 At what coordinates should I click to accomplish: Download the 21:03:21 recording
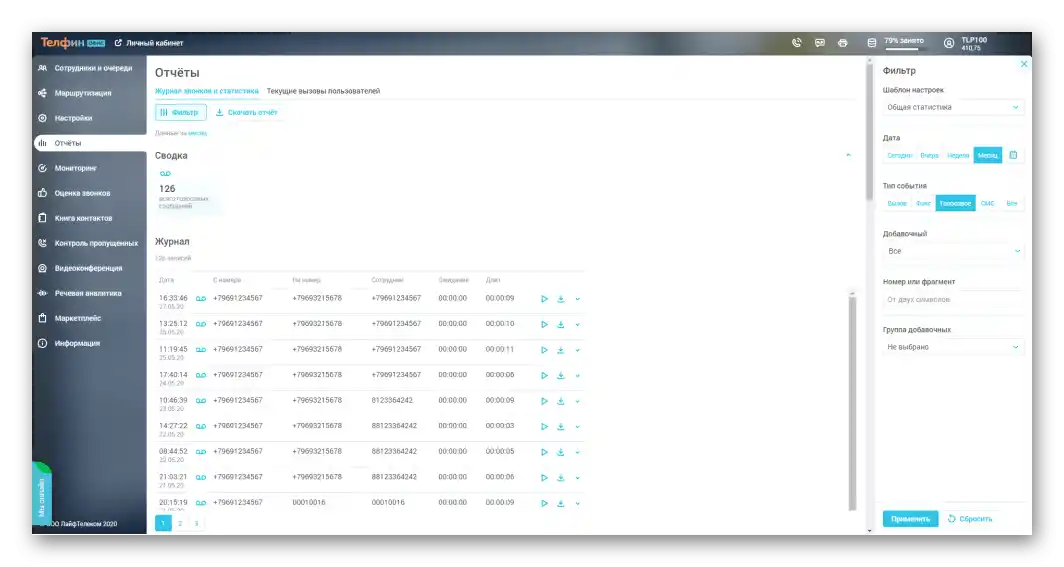pos(560,478)
